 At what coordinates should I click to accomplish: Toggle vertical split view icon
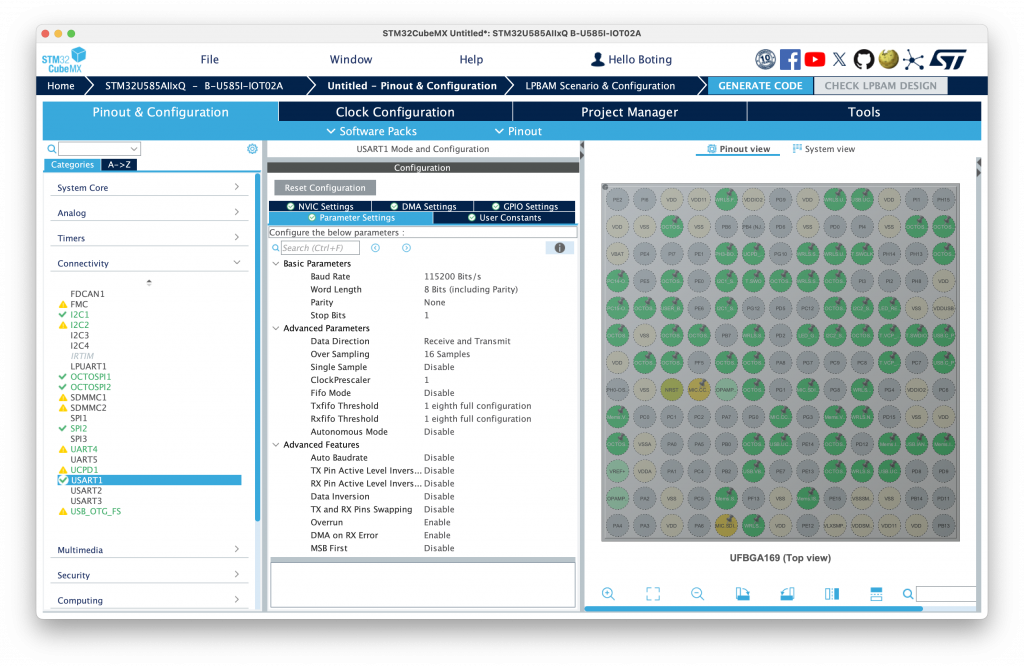[832, 594]
